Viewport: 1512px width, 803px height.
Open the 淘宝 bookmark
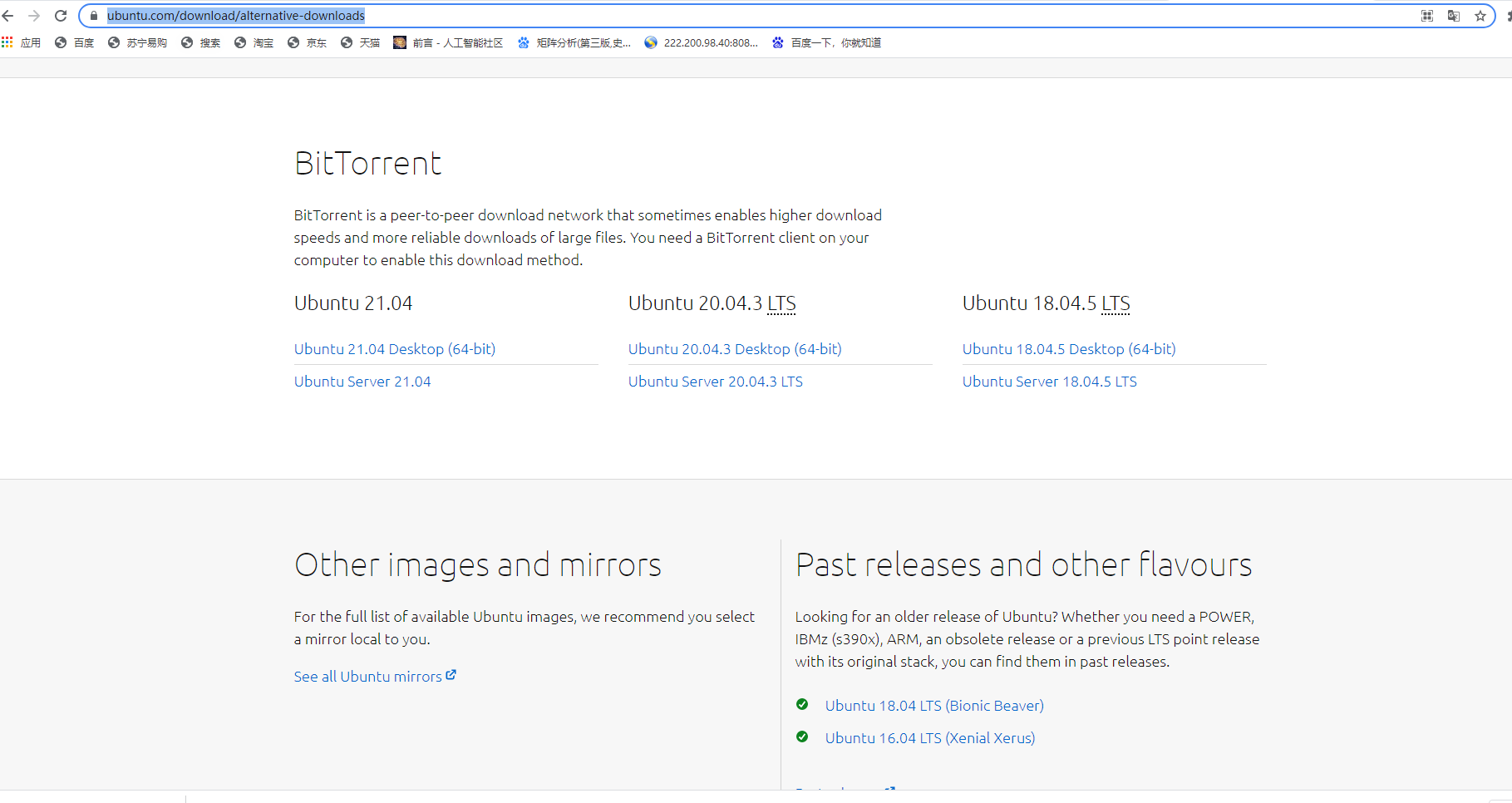click(254, 42)
